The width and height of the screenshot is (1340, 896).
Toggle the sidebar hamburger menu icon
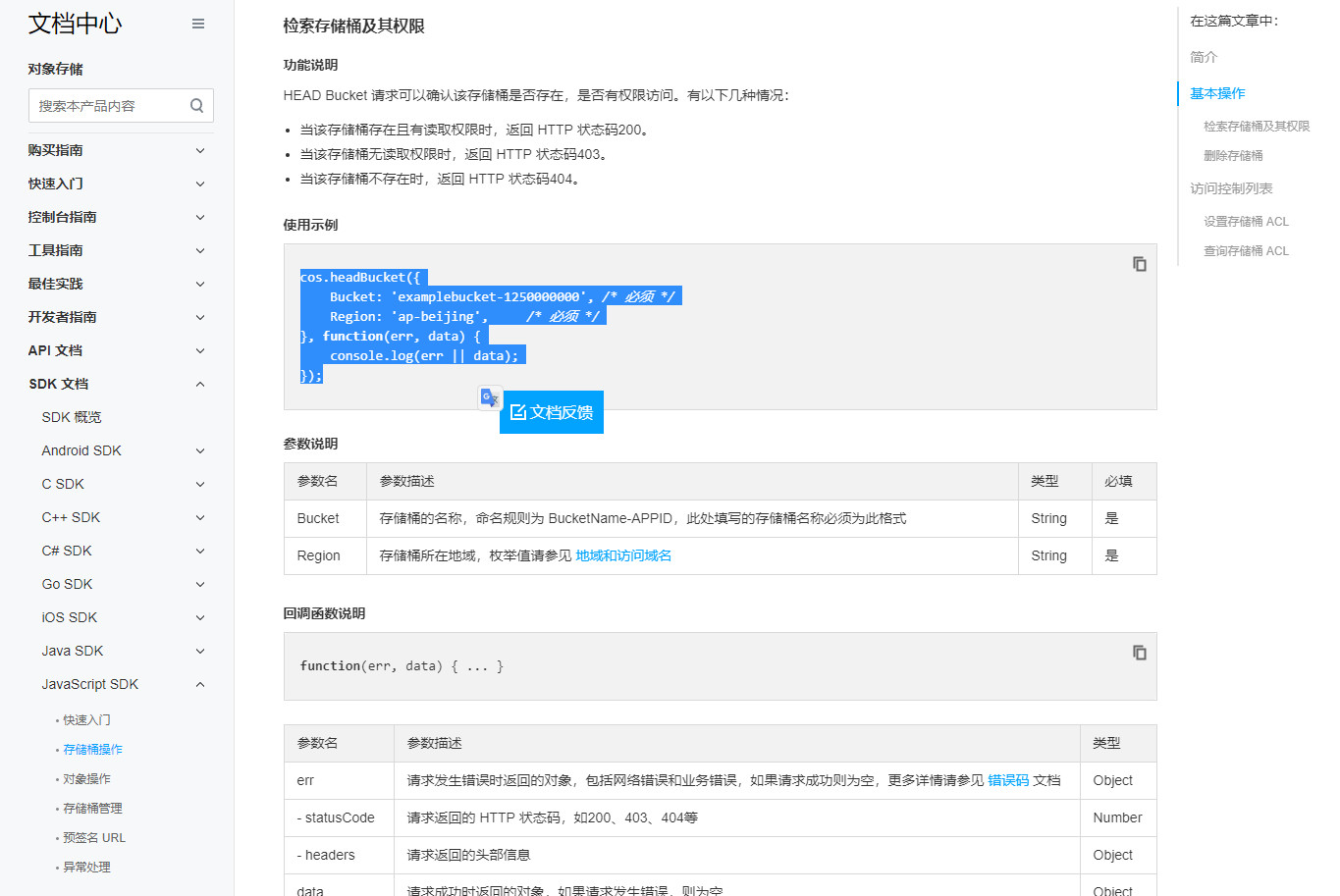pos(198,24)
